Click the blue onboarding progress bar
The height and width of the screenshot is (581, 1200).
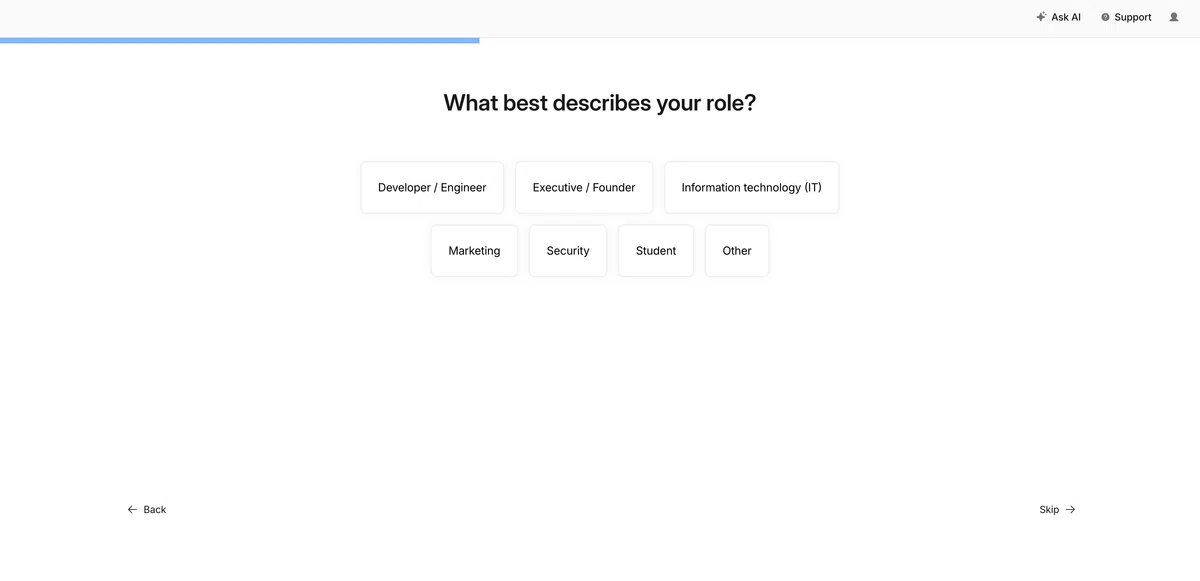239,40
